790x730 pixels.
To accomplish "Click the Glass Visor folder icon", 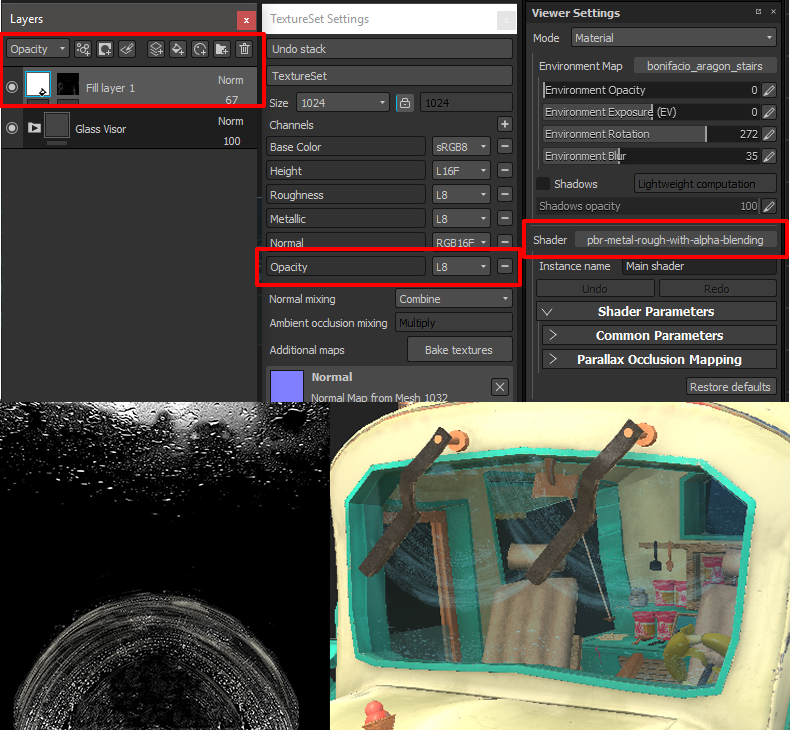I will [x=34, y=127].
